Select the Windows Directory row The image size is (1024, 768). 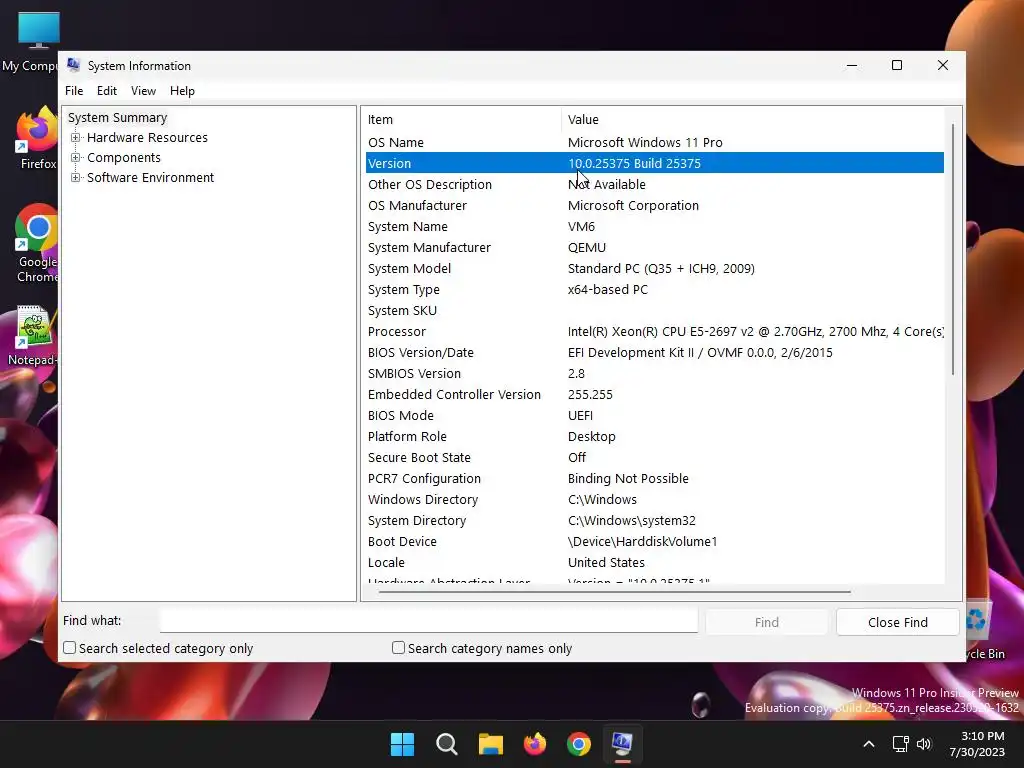(654, 500)
